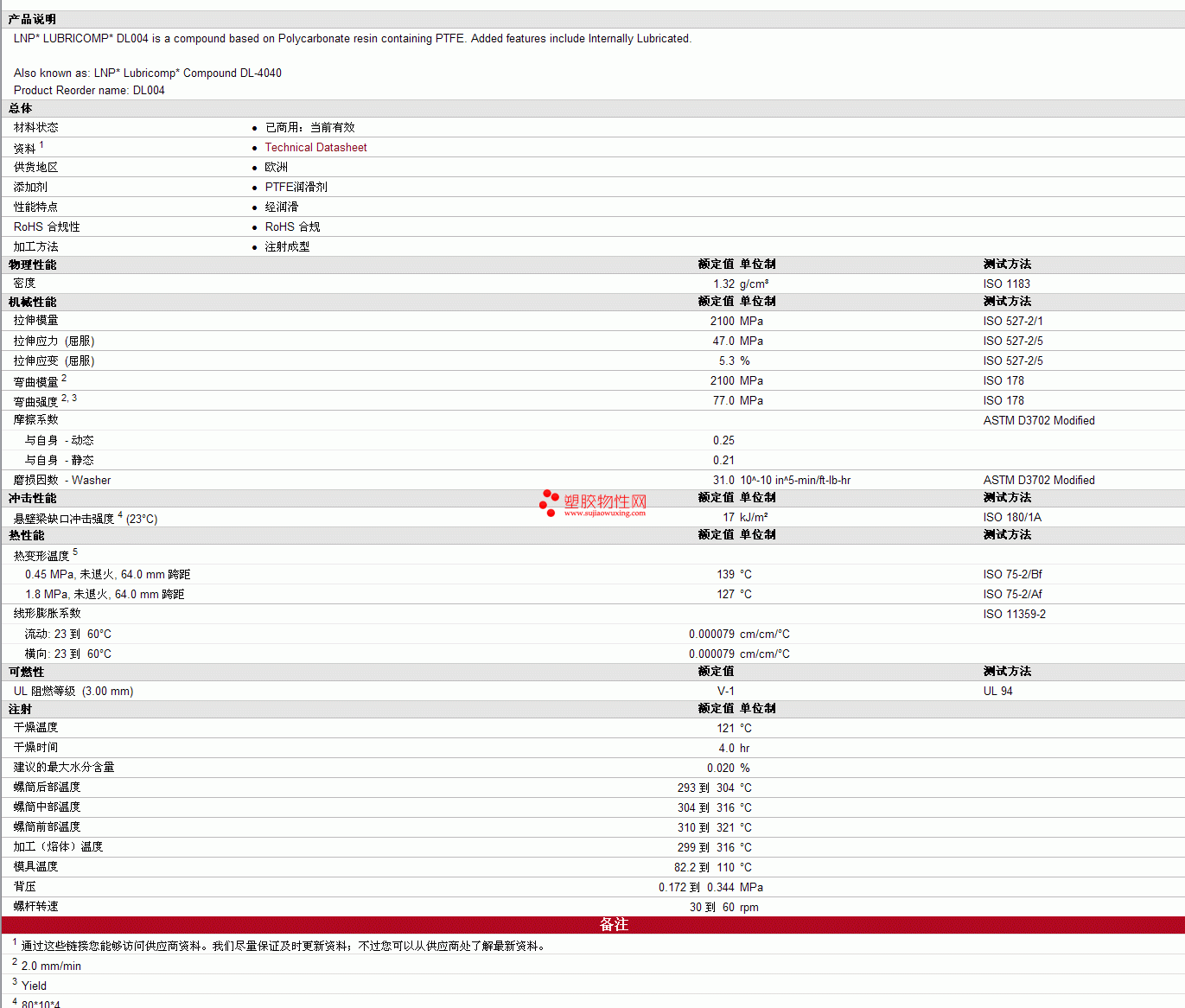Select the UL 94 test method
The image size is (1185, 1008).
(x=998, y=692)
